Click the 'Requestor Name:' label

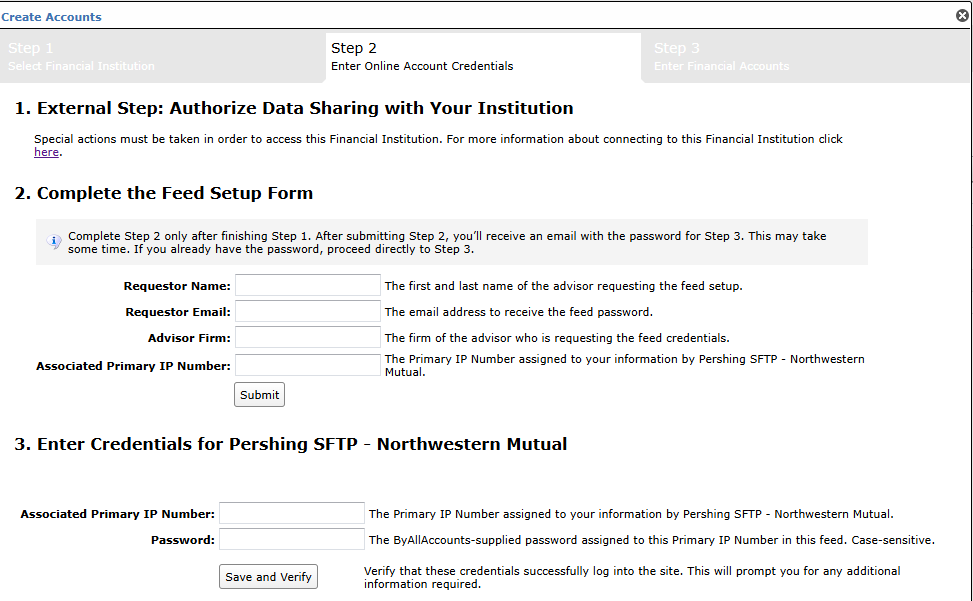177,286
